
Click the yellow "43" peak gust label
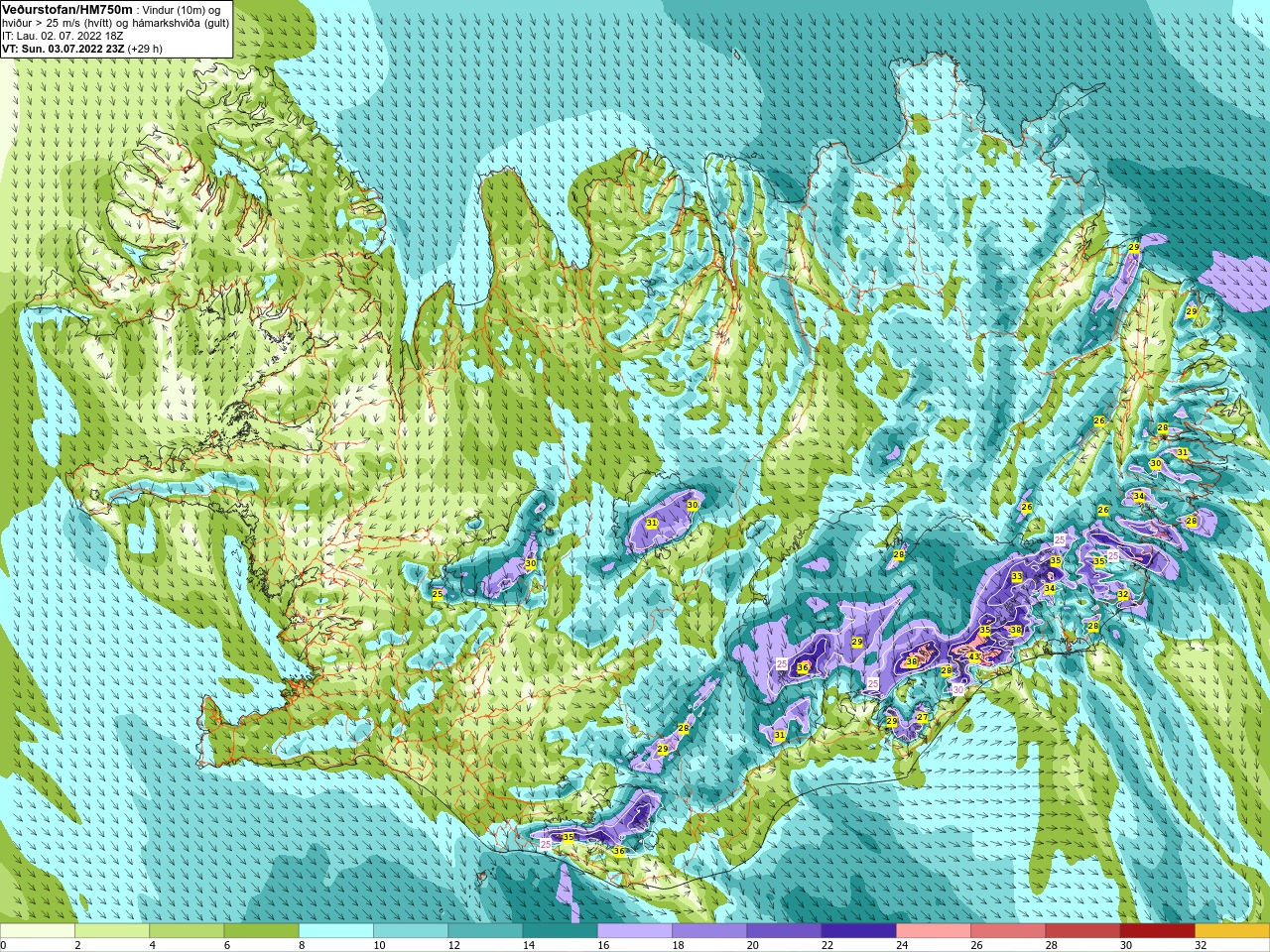pyautogui.click(x=974, y=656)
